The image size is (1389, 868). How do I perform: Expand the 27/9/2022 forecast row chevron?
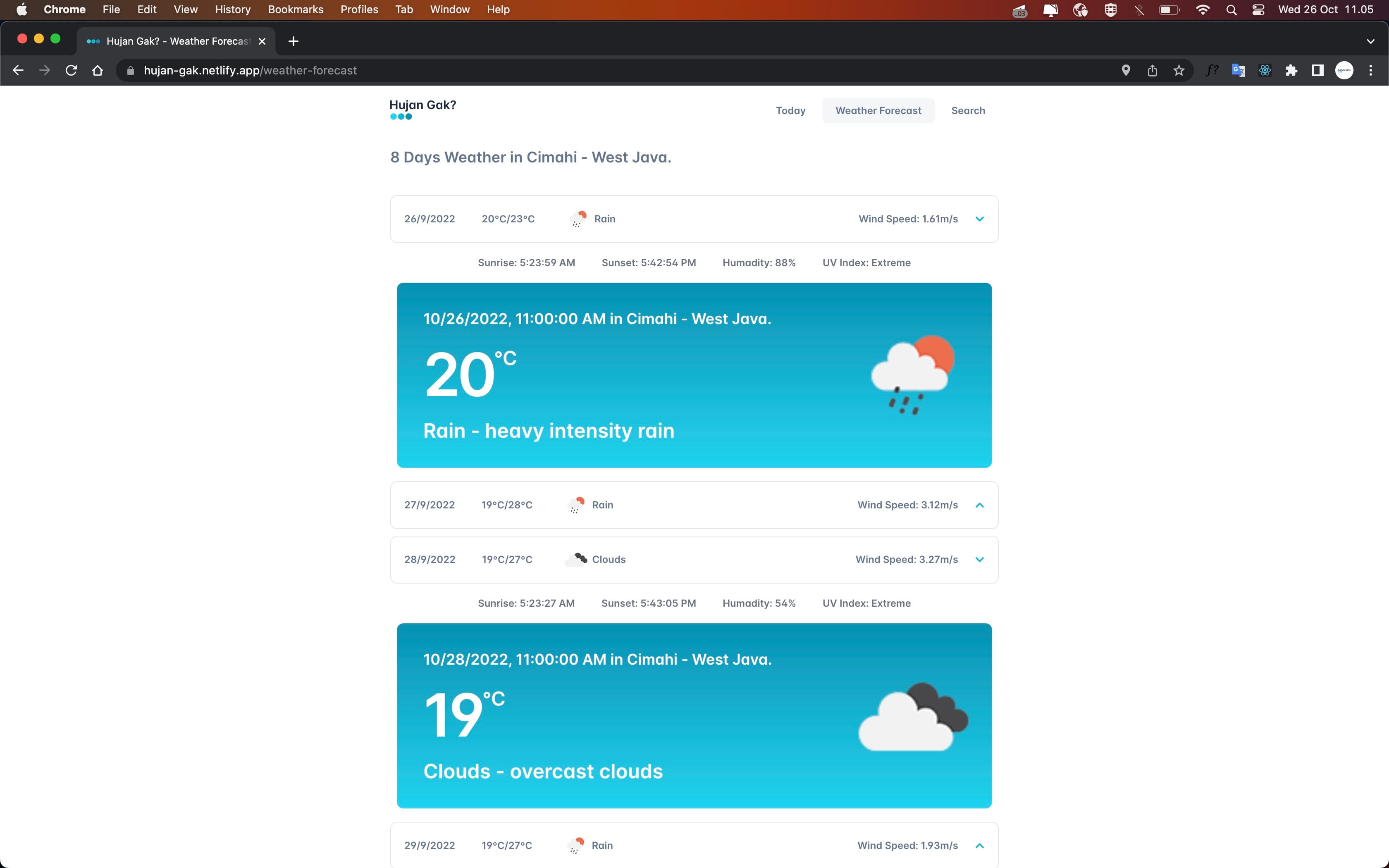tap(980, 505)
